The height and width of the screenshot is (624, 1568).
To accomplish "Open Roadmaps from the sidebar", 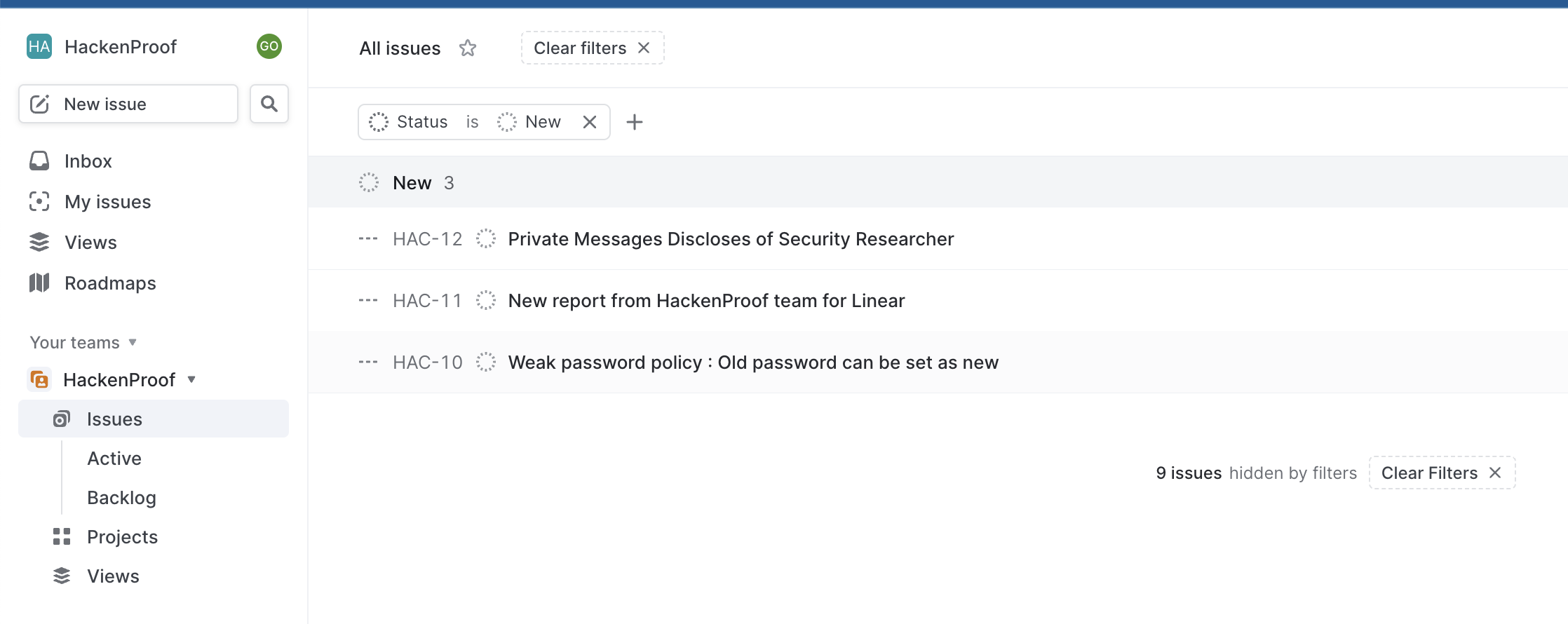I will pyautogui.click(x=110, y=283).
